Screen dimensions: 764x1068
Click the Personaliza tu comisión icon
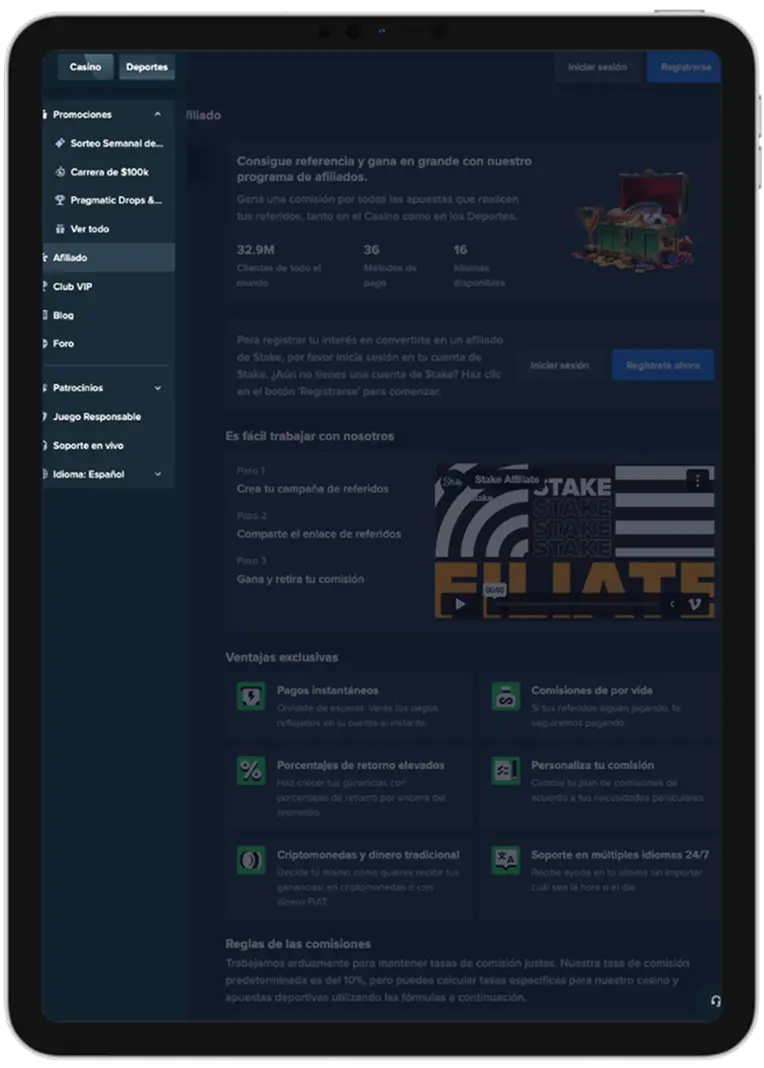pyautogui.click(x=506, y=771)
